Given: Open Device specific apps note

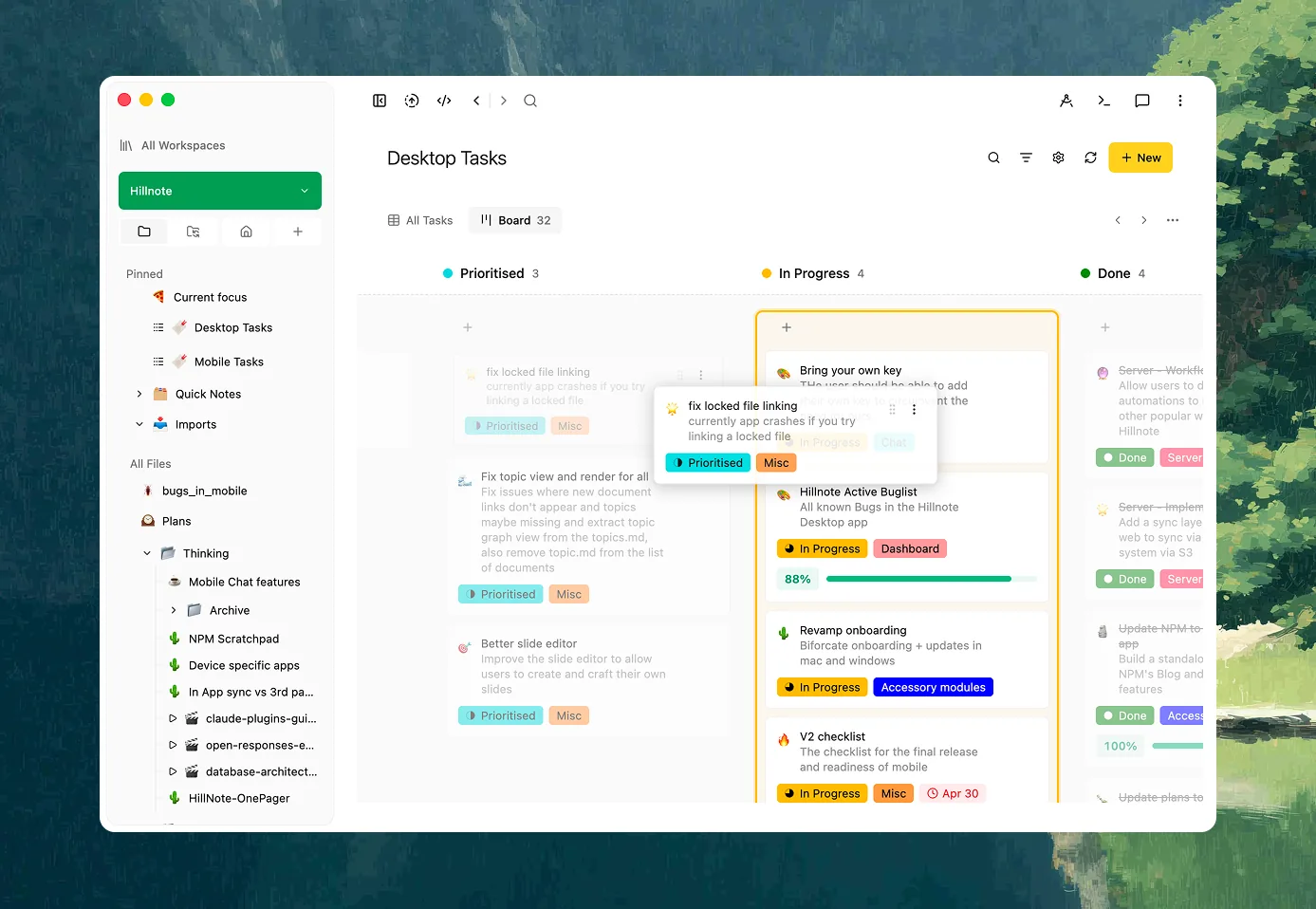Looking at the screenshot, I should pos(244,665).
